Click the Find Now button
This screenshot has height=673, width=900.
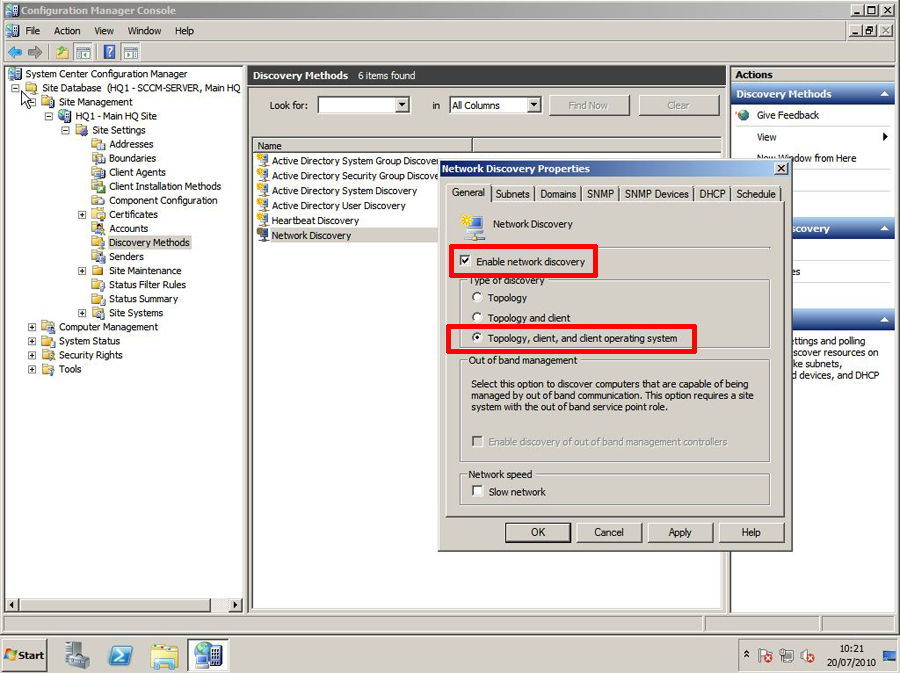tap(588, 106)
